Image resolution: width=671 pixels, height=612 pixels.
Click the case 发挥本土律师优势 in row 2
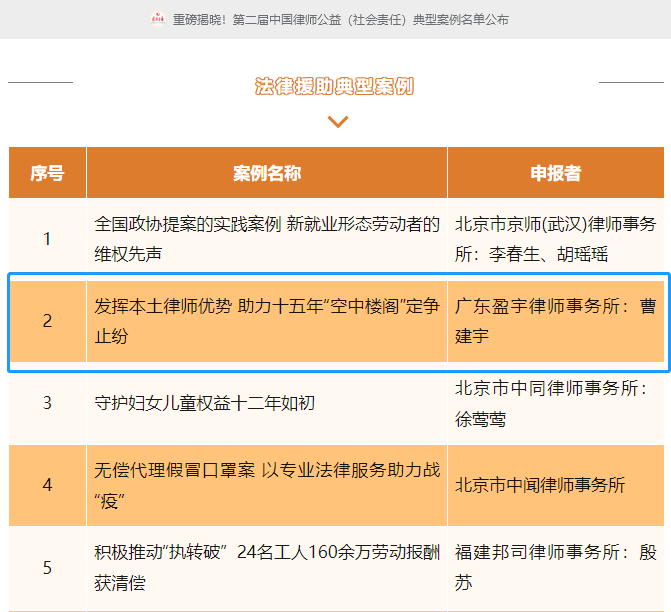click(x=267, y=321)
